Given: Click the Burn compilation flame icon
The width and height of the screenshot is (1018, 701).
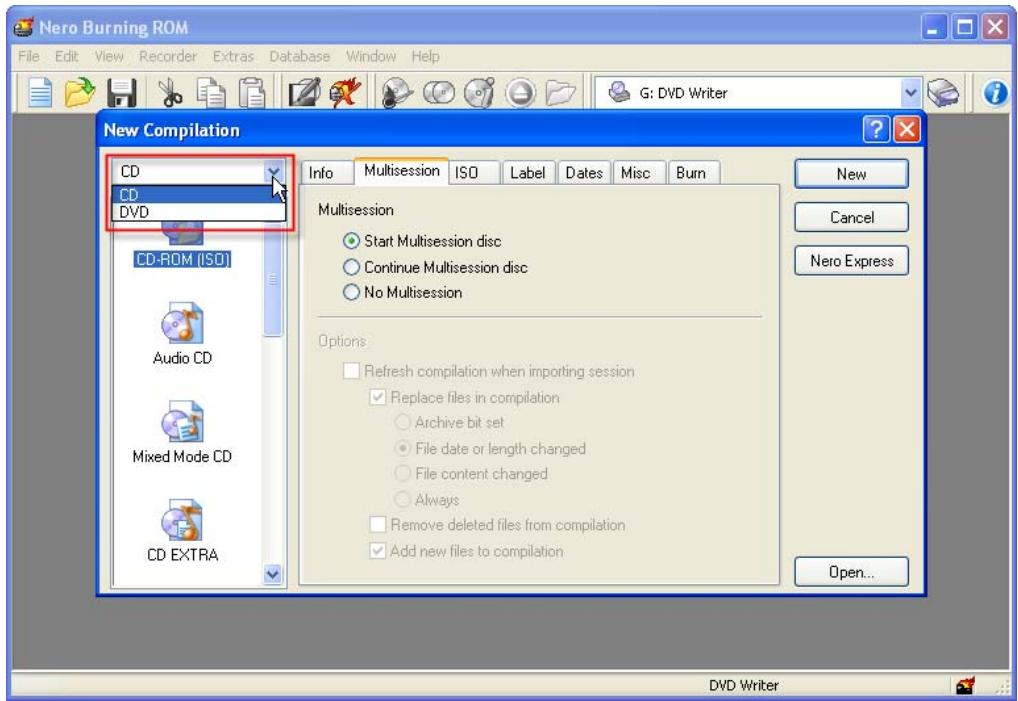Looking at the screenshot, I should click(x=345, y=92).
